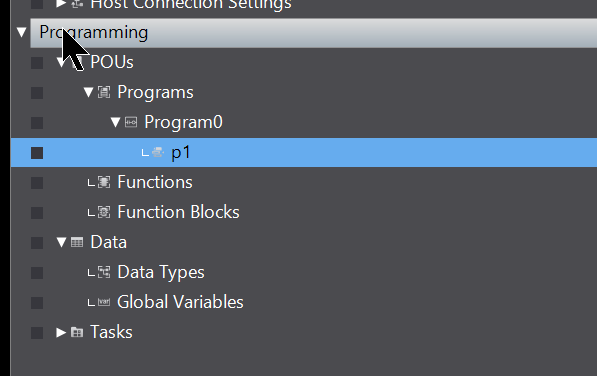Toggle the square marker beside Functions
The width and height of the screenshot is (597, 376).
tap(37, 183)
